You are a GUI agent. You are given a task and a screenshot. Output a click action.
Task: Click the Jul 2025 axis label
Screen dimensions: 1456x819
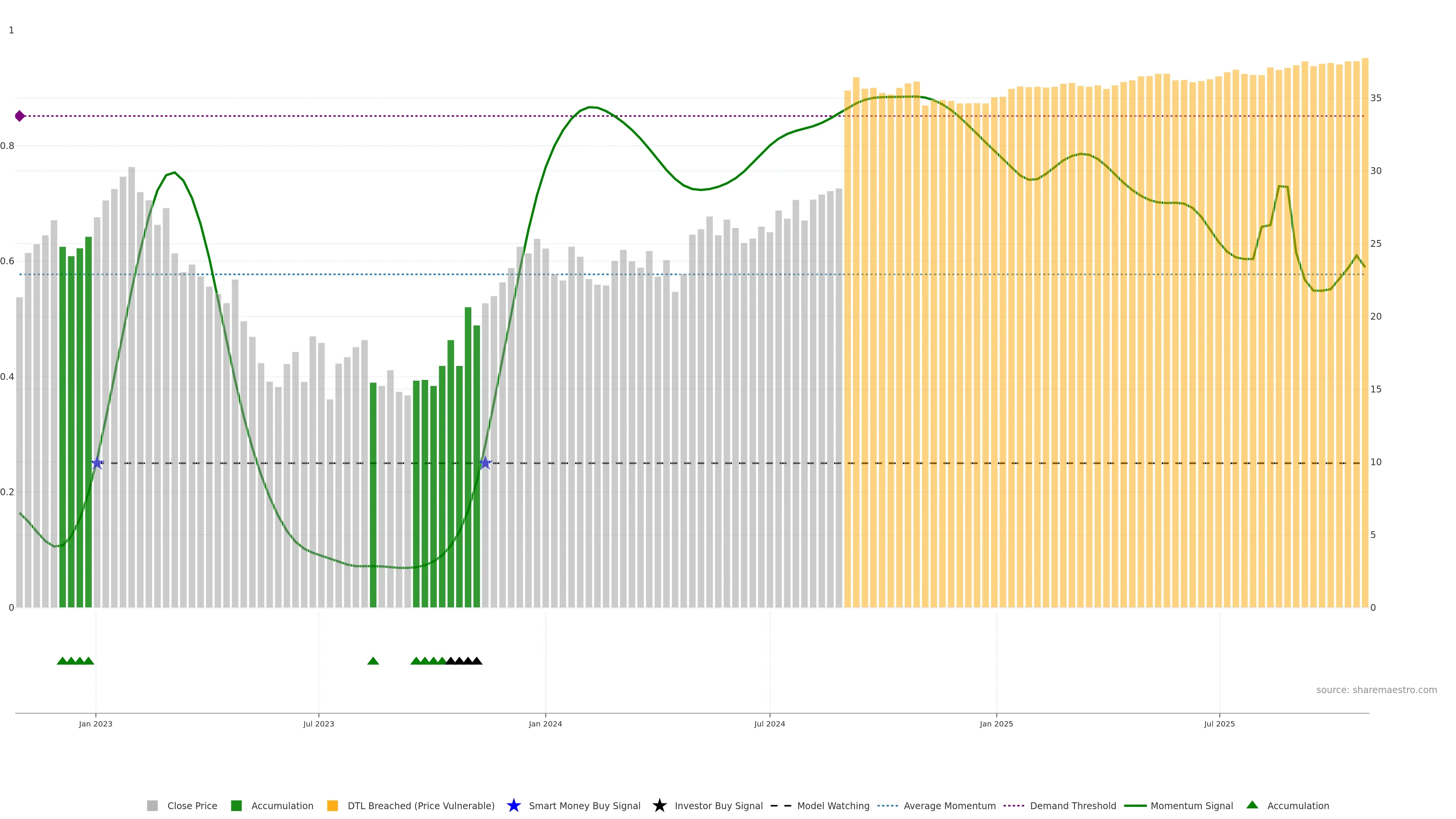1219,724
